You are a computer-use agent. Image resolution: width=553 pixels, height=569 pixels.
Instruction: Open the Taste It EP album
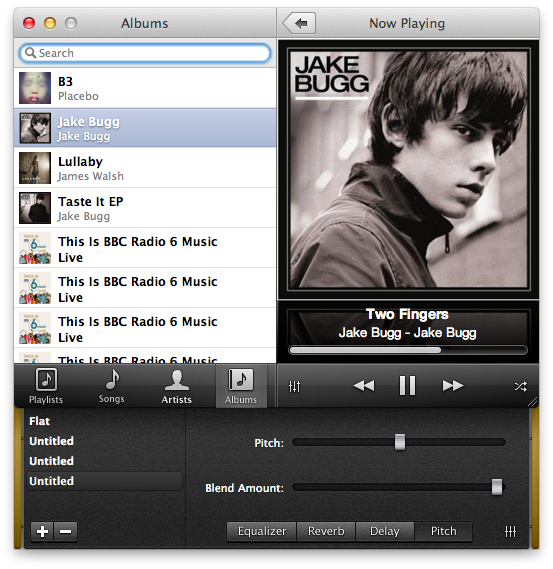tap(145, 208)
